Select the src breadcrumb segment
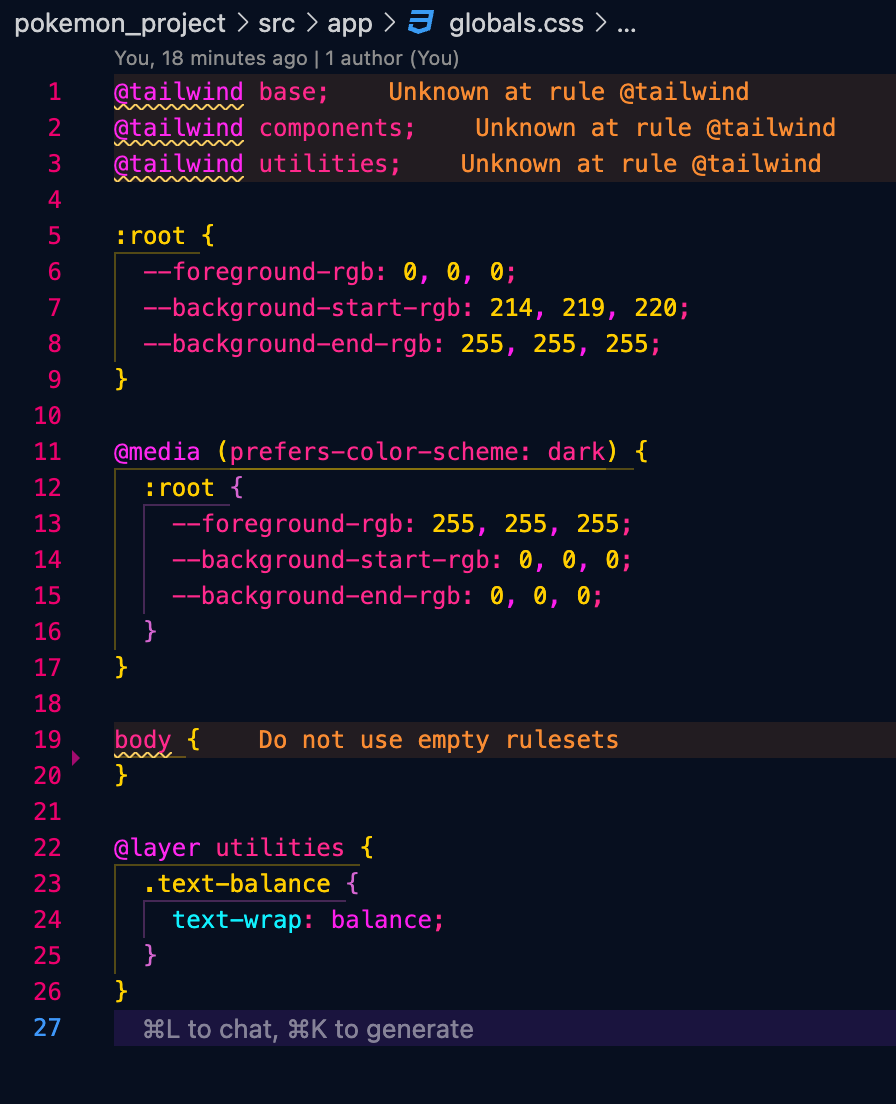The height and width of the screenshot is (1104, 896). 276,23
